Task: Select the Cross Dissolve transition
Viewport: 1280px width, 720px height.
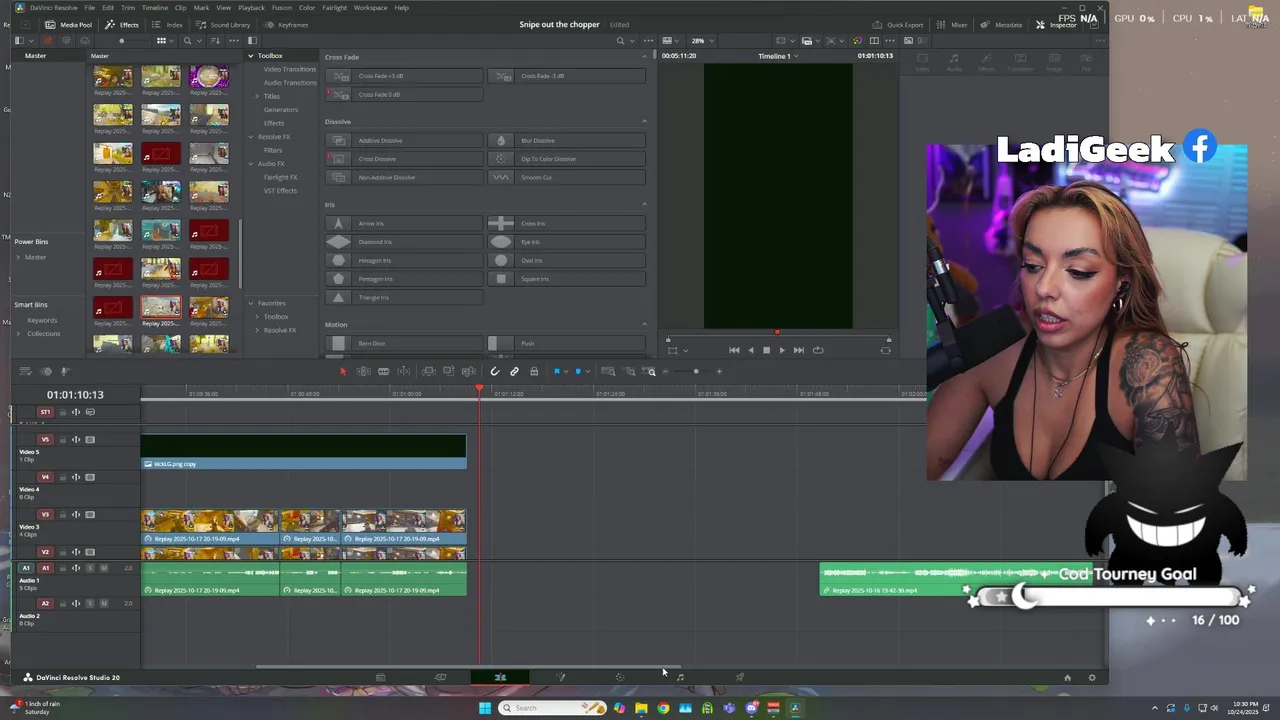Action: (404, 159)
